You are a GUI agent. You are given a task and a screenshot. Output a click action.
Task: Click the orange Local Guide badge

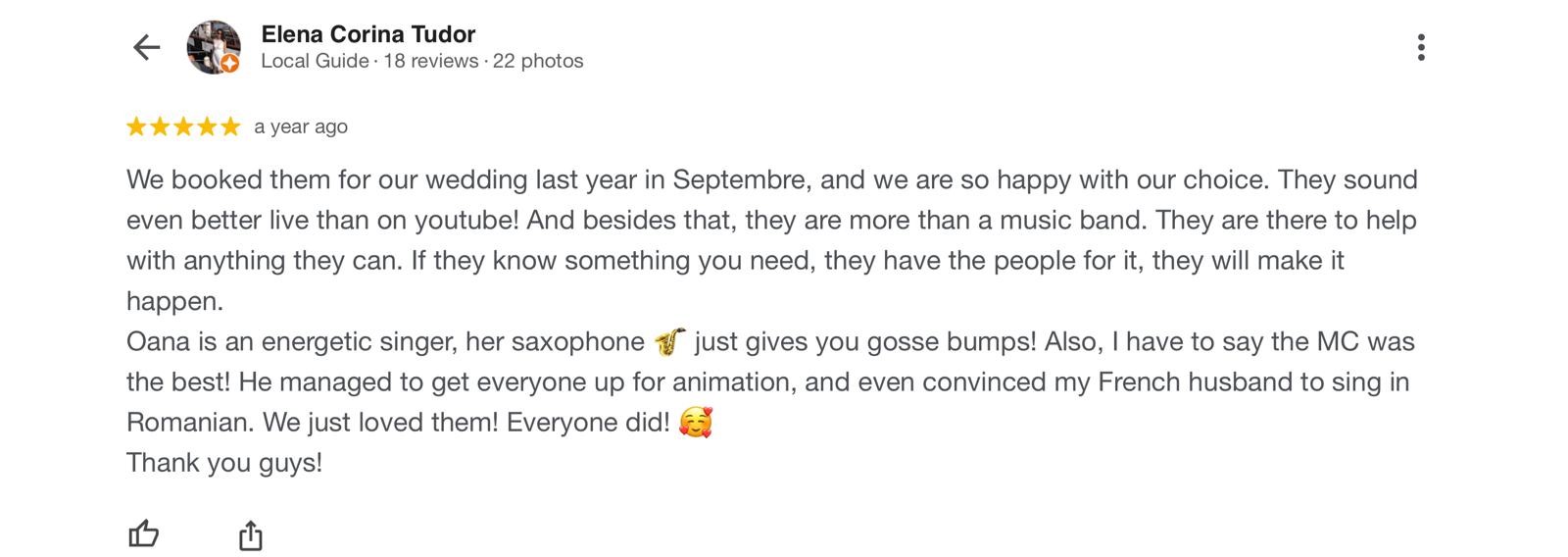[229, 64]
